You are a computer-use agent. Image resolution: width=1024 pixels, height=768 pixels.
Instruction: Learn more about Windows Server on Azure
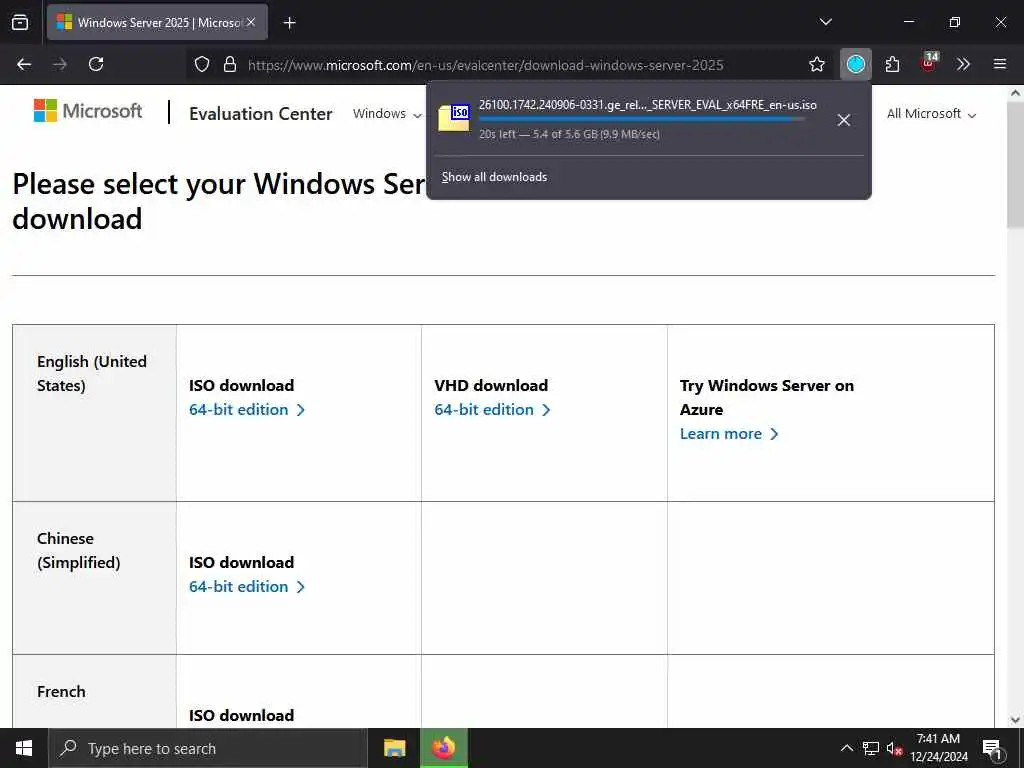[729, 434]
